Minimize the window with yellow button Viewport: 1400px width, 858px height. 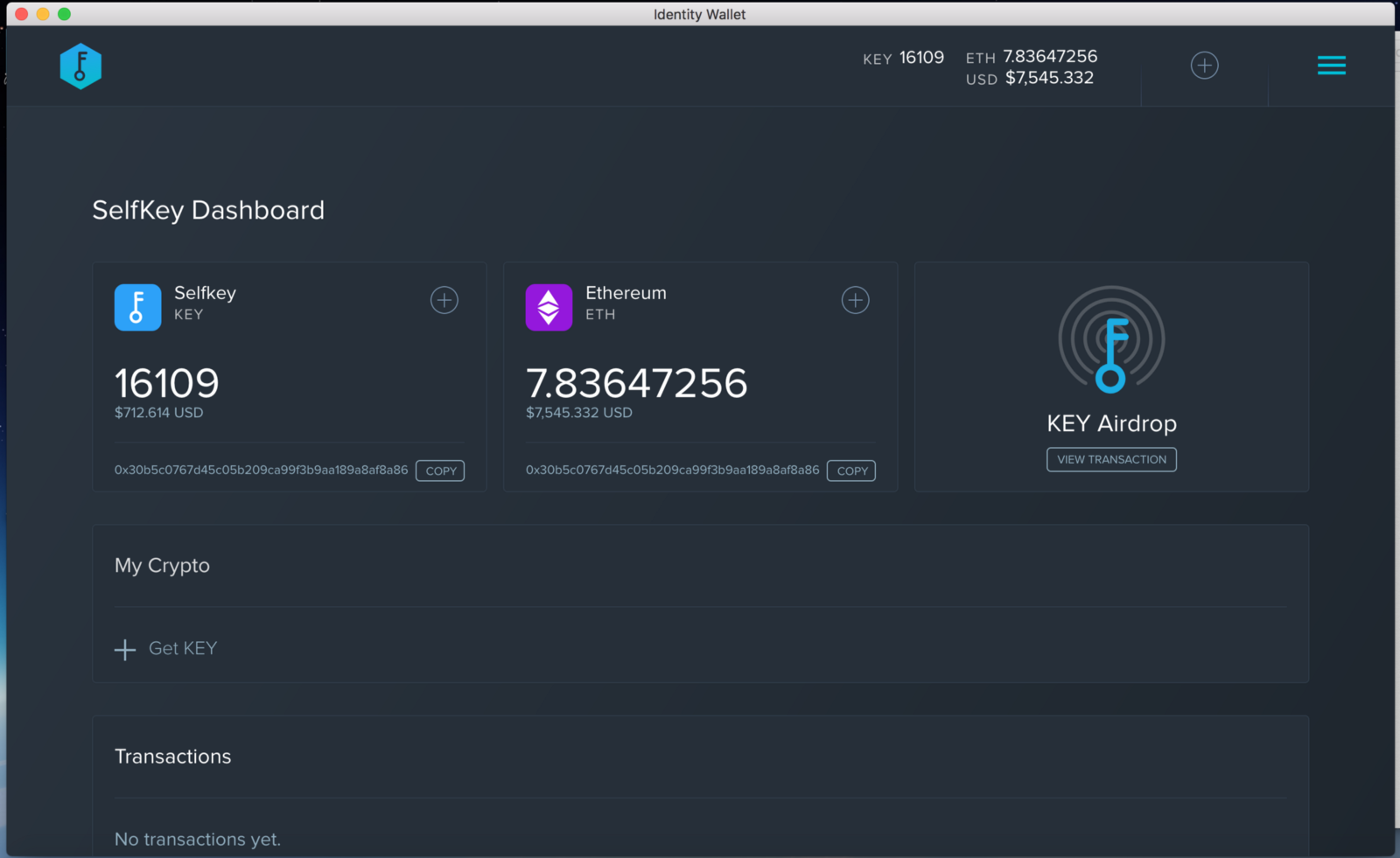click(x=43, y=14)
